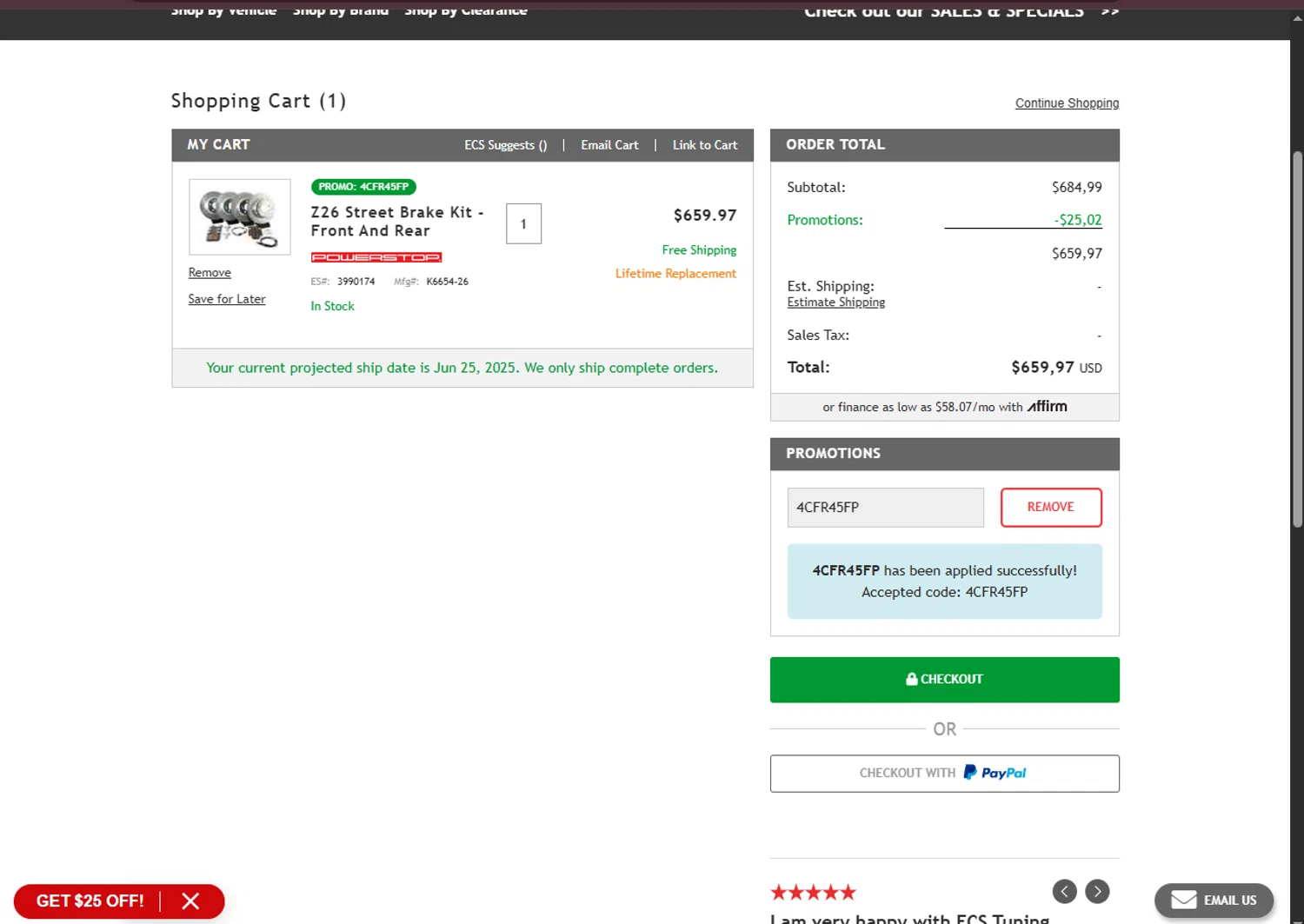
Task: Click the GET $25 OFF offer button
Action: click(x=90, y=901)
